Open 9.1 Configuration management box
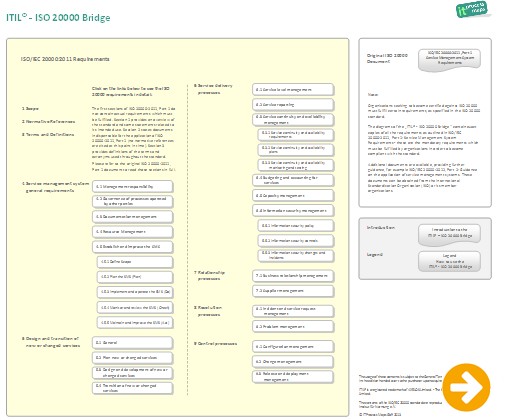This screenshot has width=506, height=420. [293, 347]
